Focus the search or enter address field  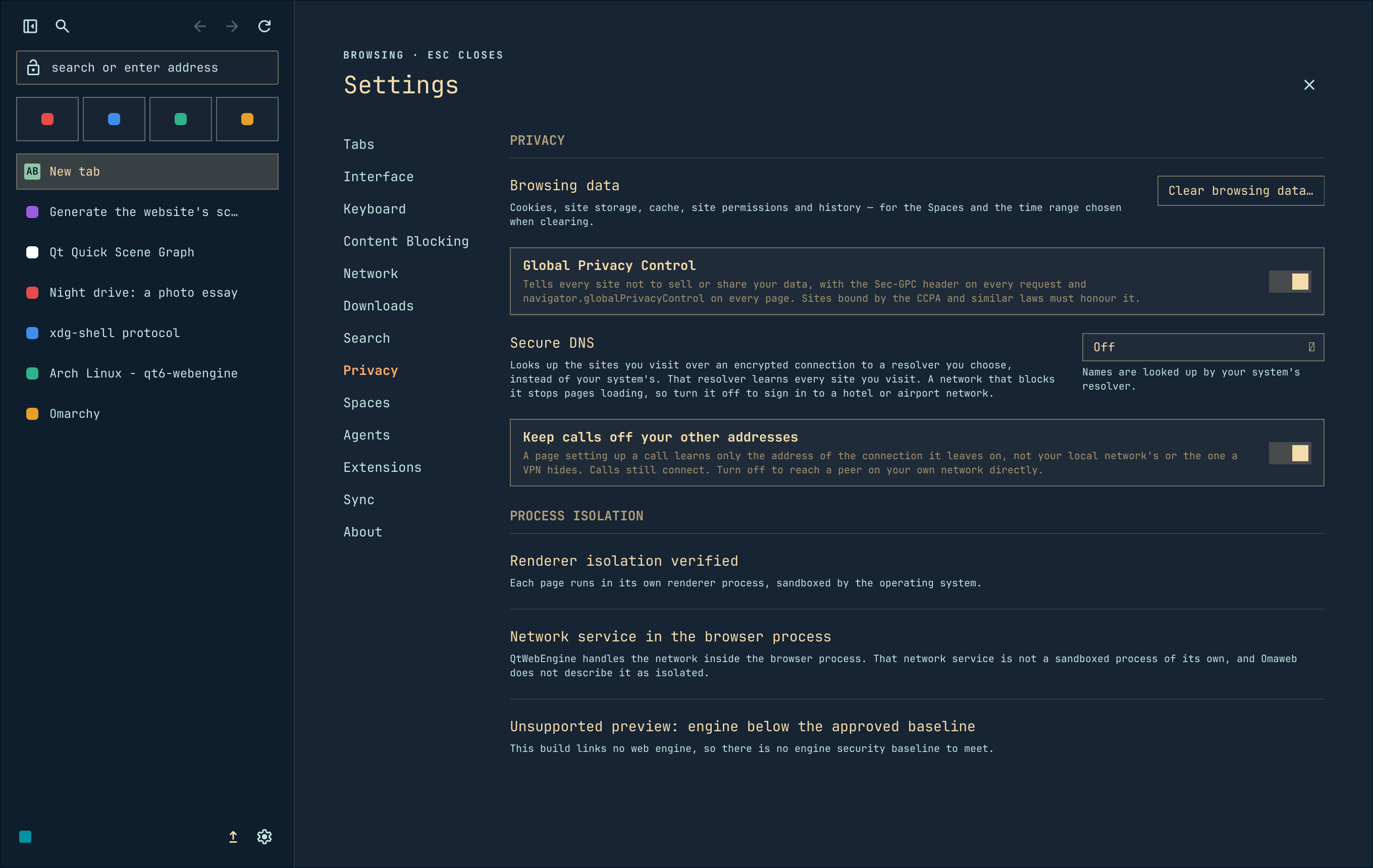point(147,68)
